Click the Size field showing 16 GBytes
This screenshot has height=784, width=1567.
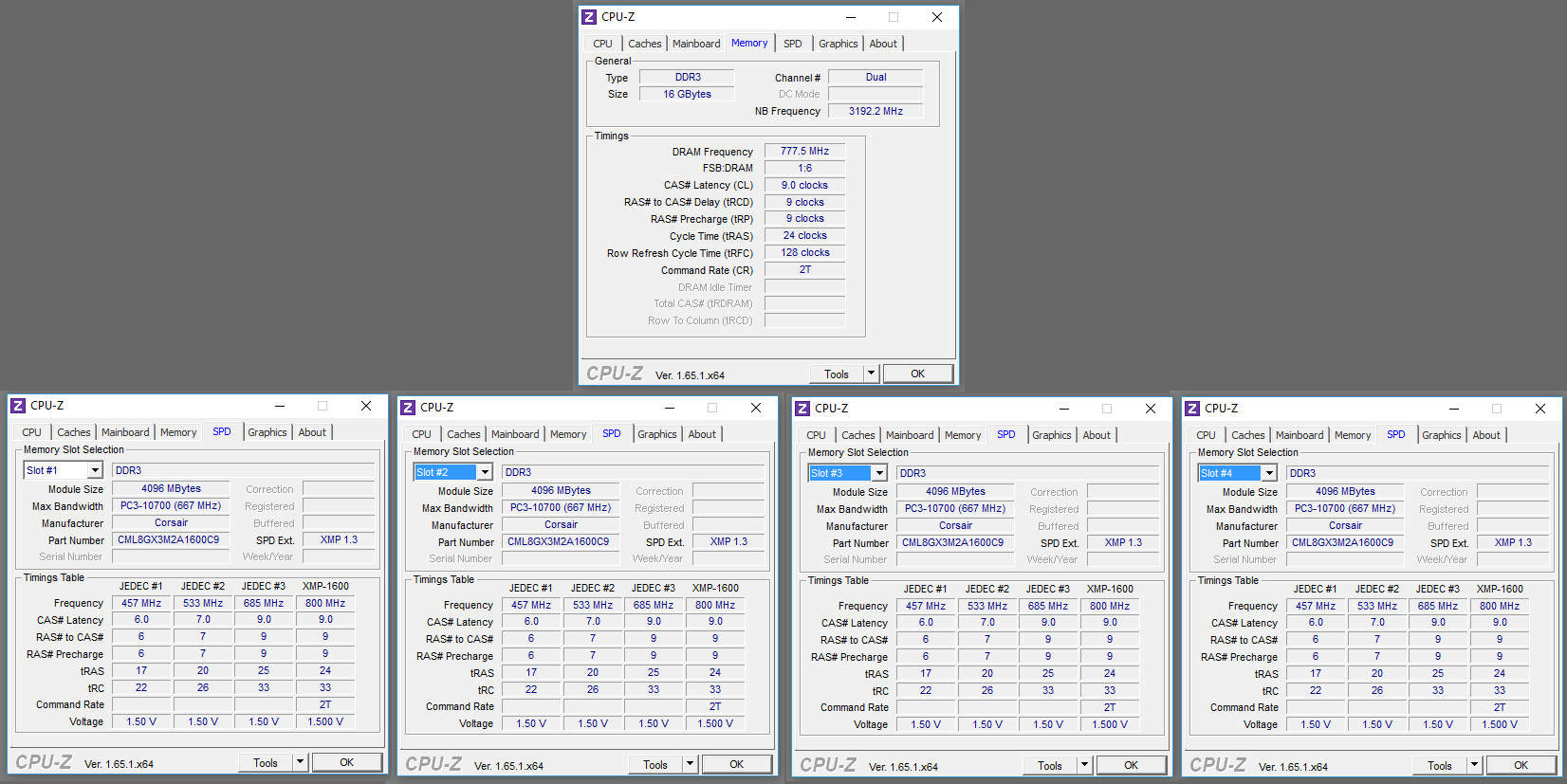tap(687, 94)
